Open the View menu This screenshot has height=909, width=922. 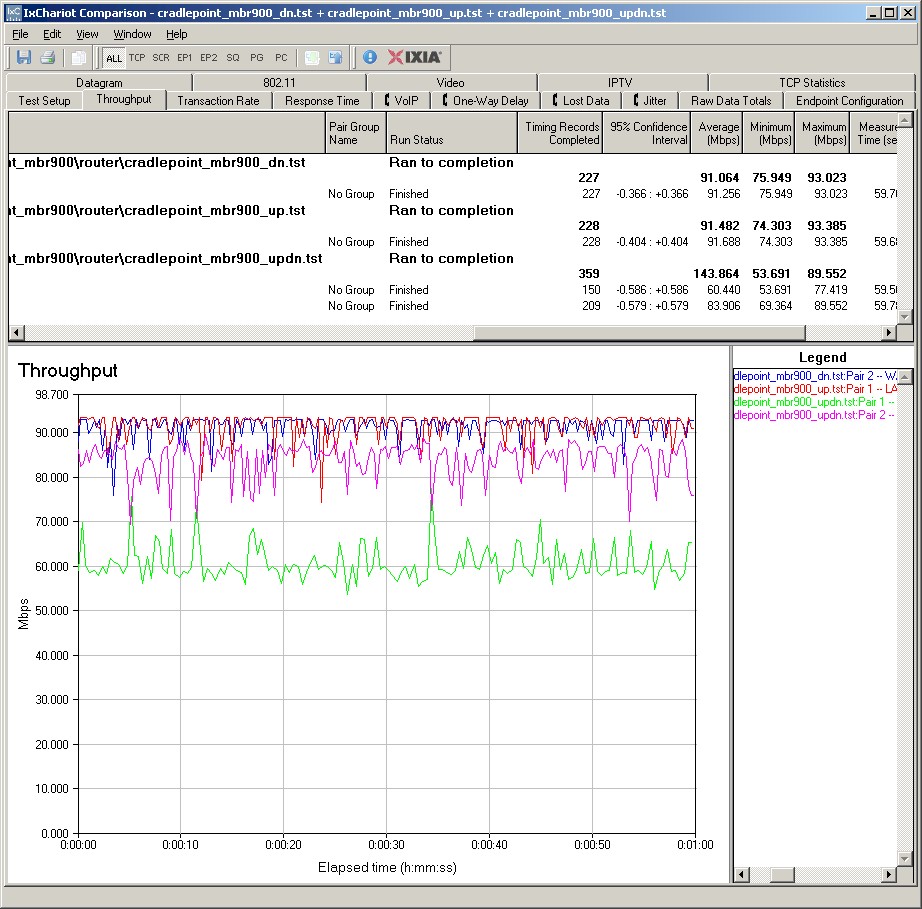pyautogui.click(x=87, y=34)
